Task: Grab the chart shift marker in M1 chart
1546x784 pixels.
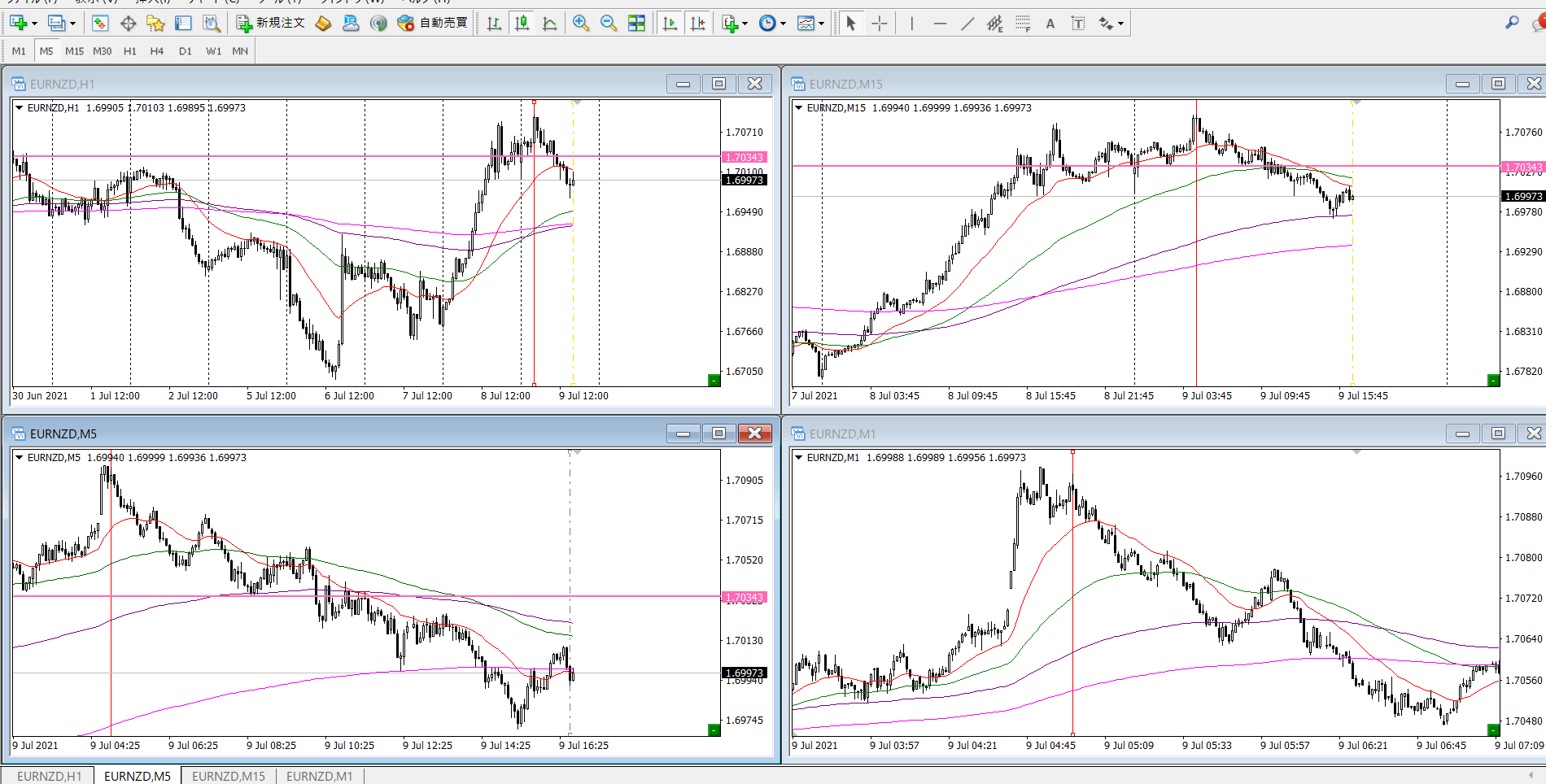Action: [x=1356, y=452]
